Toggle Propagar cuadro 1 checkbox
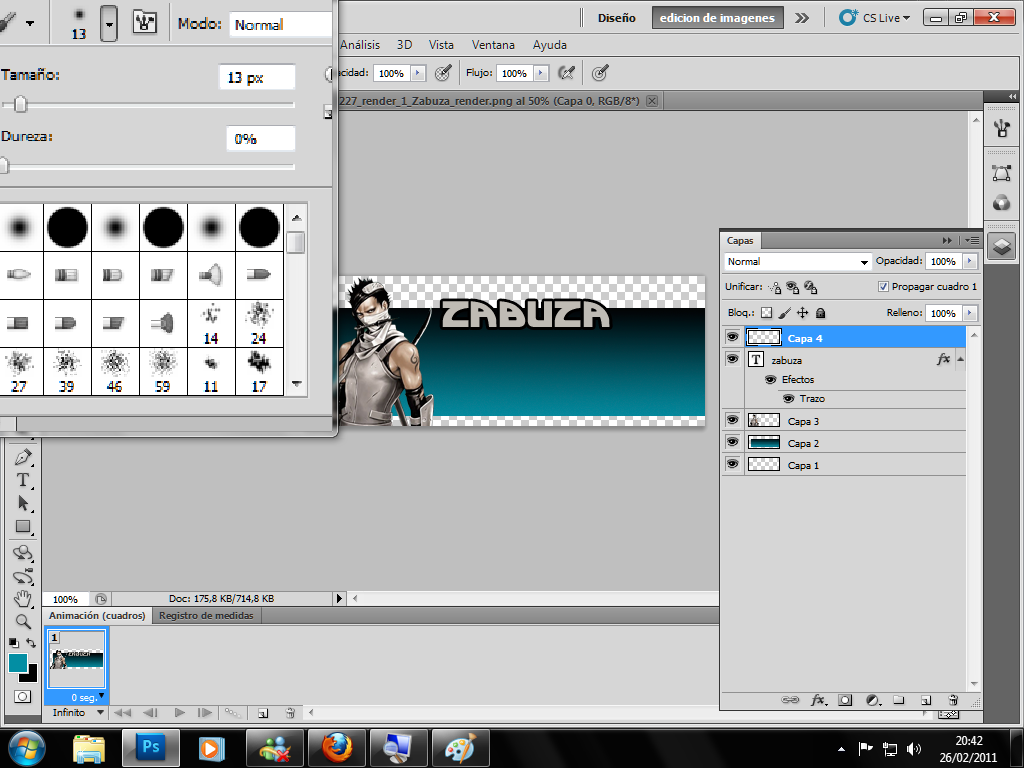Viewport: 1024px width, 768px height. (x=883, y=286)
